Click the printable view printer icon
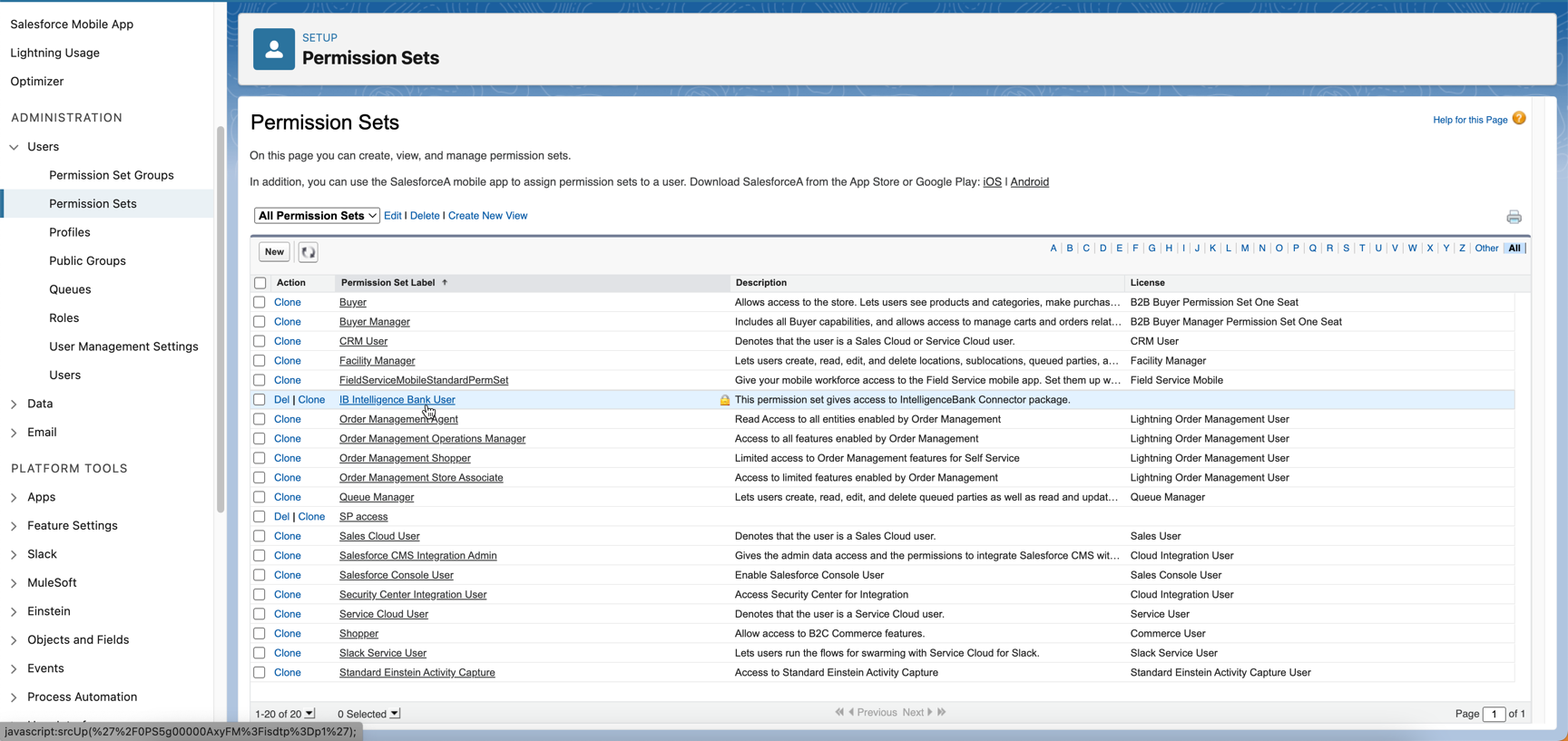 coord(1514,217)
